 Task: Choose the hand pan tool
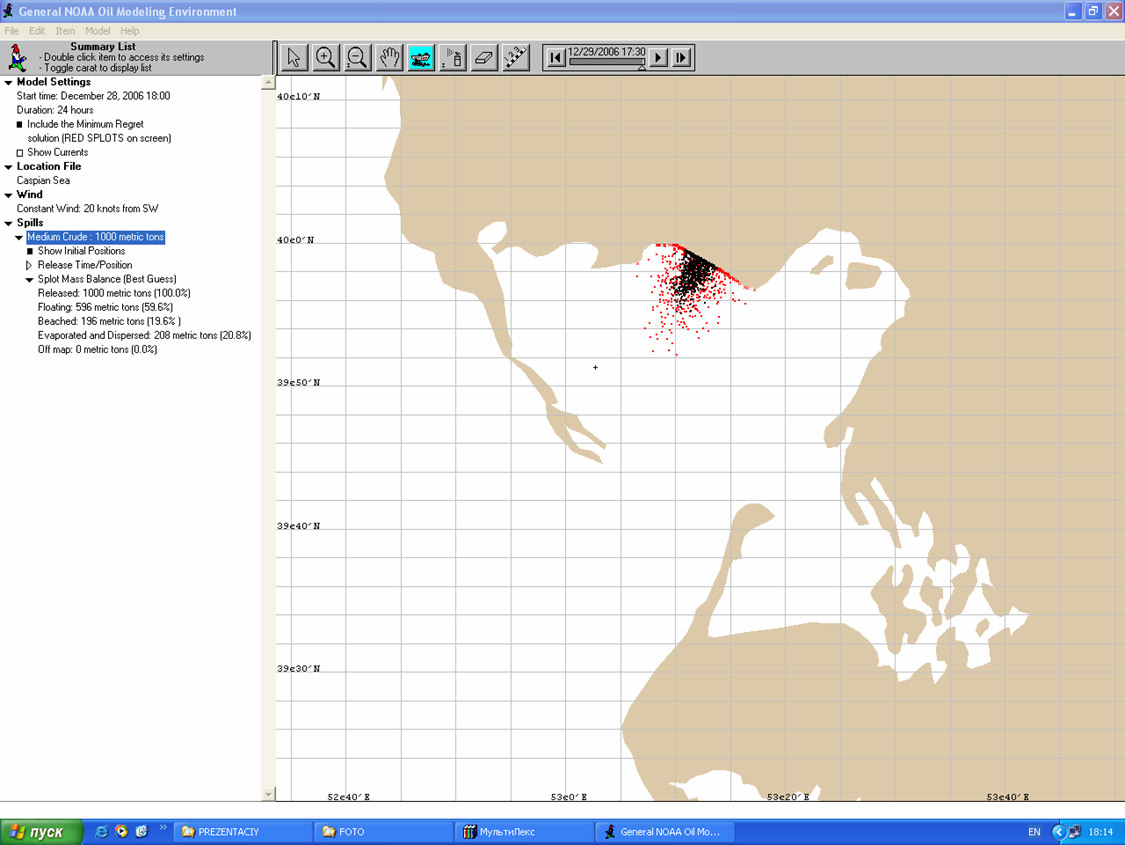pos(389,58)
